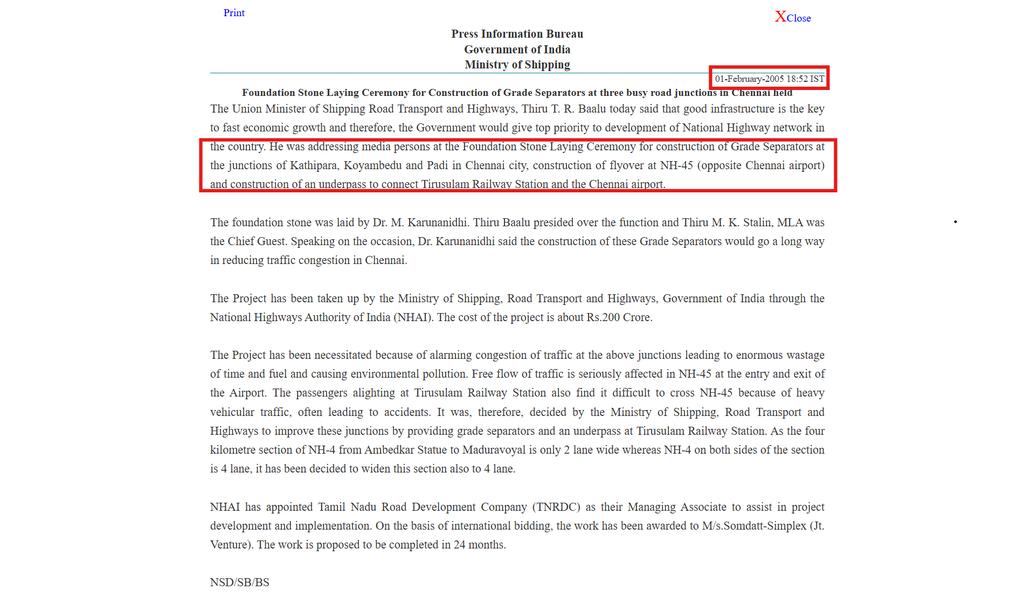Click the text 'widen this section also to 4 lane'
Screen dimensions: 1024x597
coord(432,469)
